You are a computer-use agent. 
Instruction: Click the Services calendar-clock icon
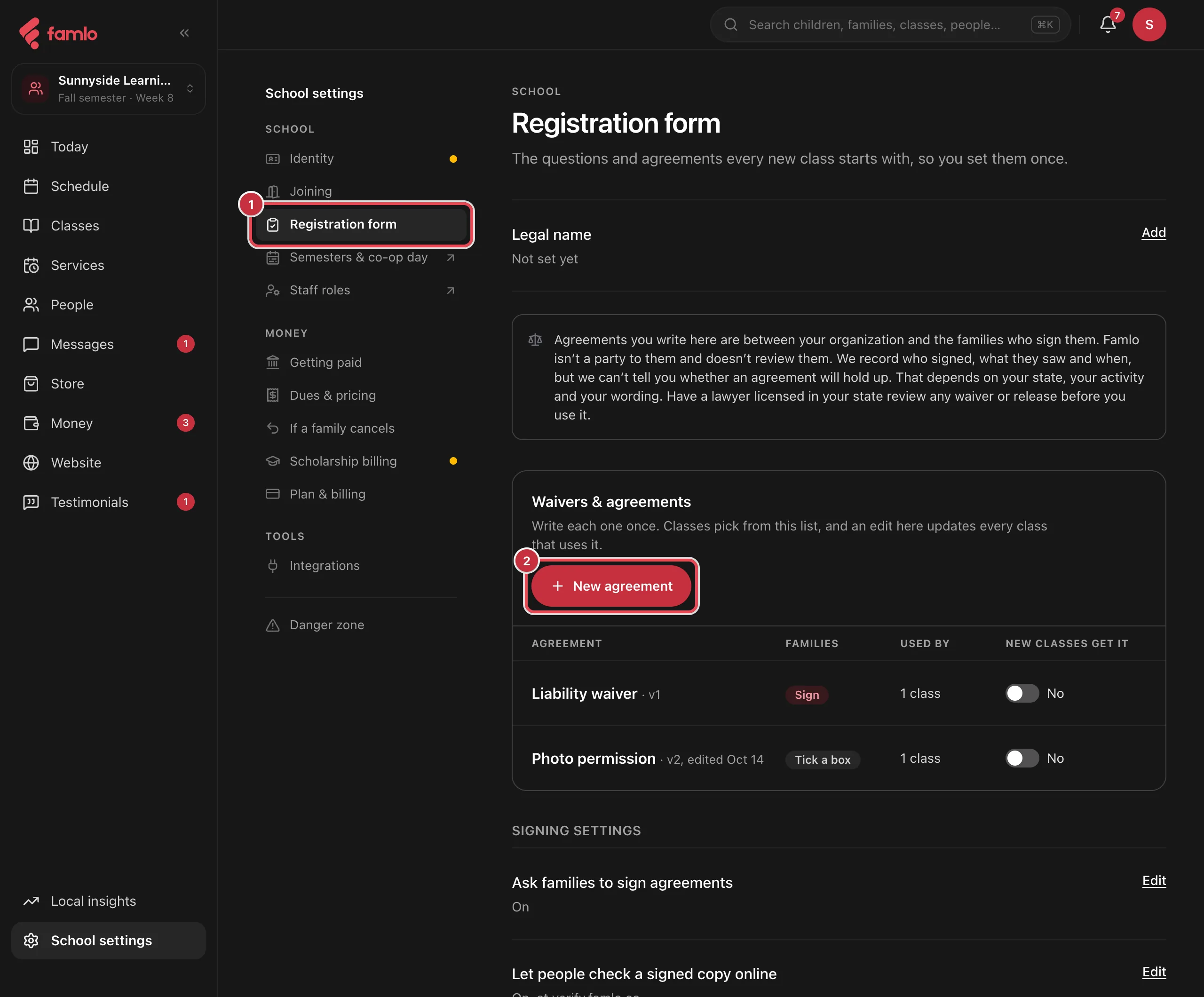click(31, 265)
